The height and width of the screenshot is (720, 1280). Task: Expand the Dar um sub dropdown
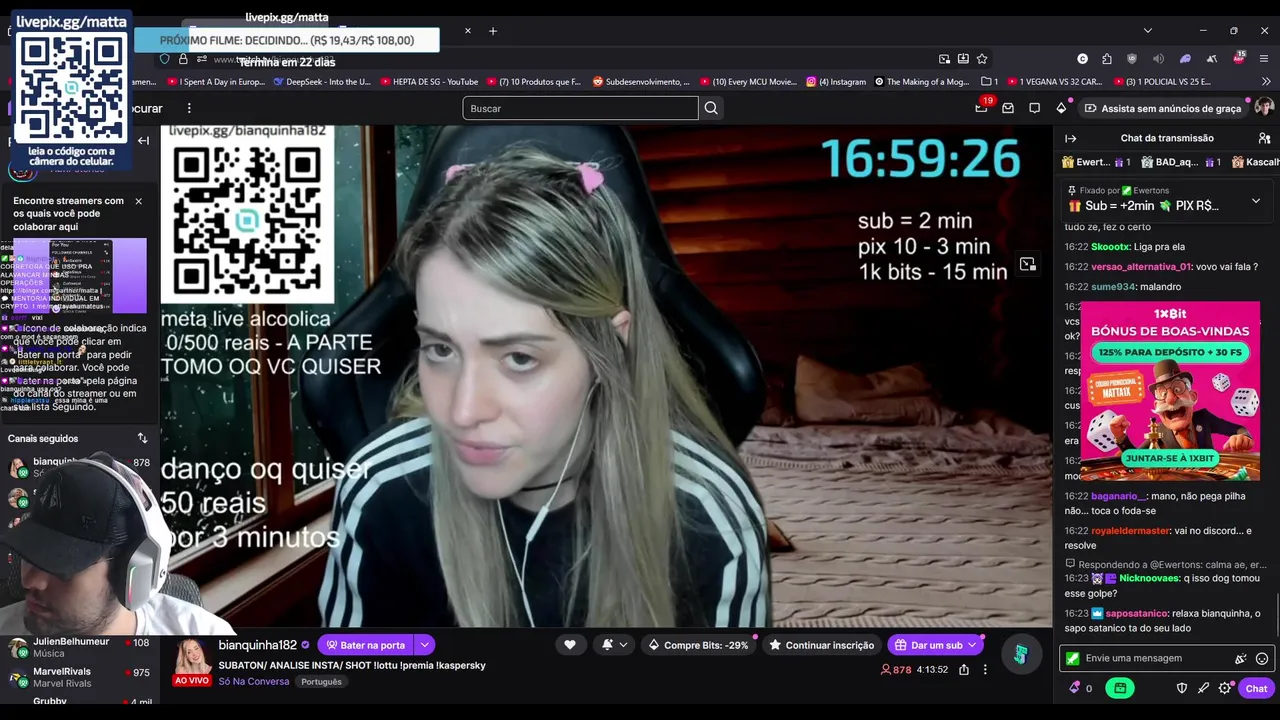[x=972, y=645]
